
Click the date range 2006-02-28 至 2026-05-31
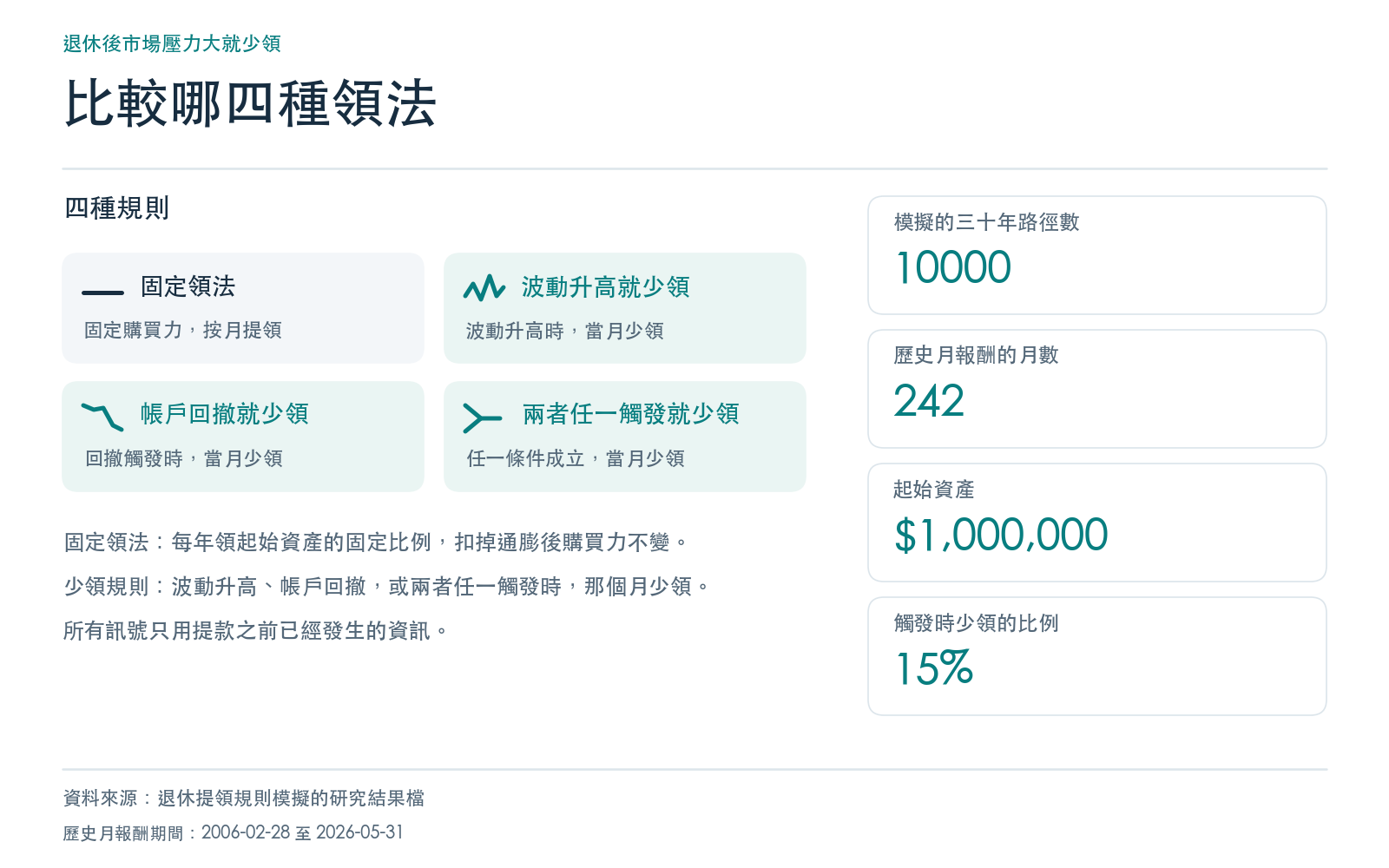coord(302,832)
